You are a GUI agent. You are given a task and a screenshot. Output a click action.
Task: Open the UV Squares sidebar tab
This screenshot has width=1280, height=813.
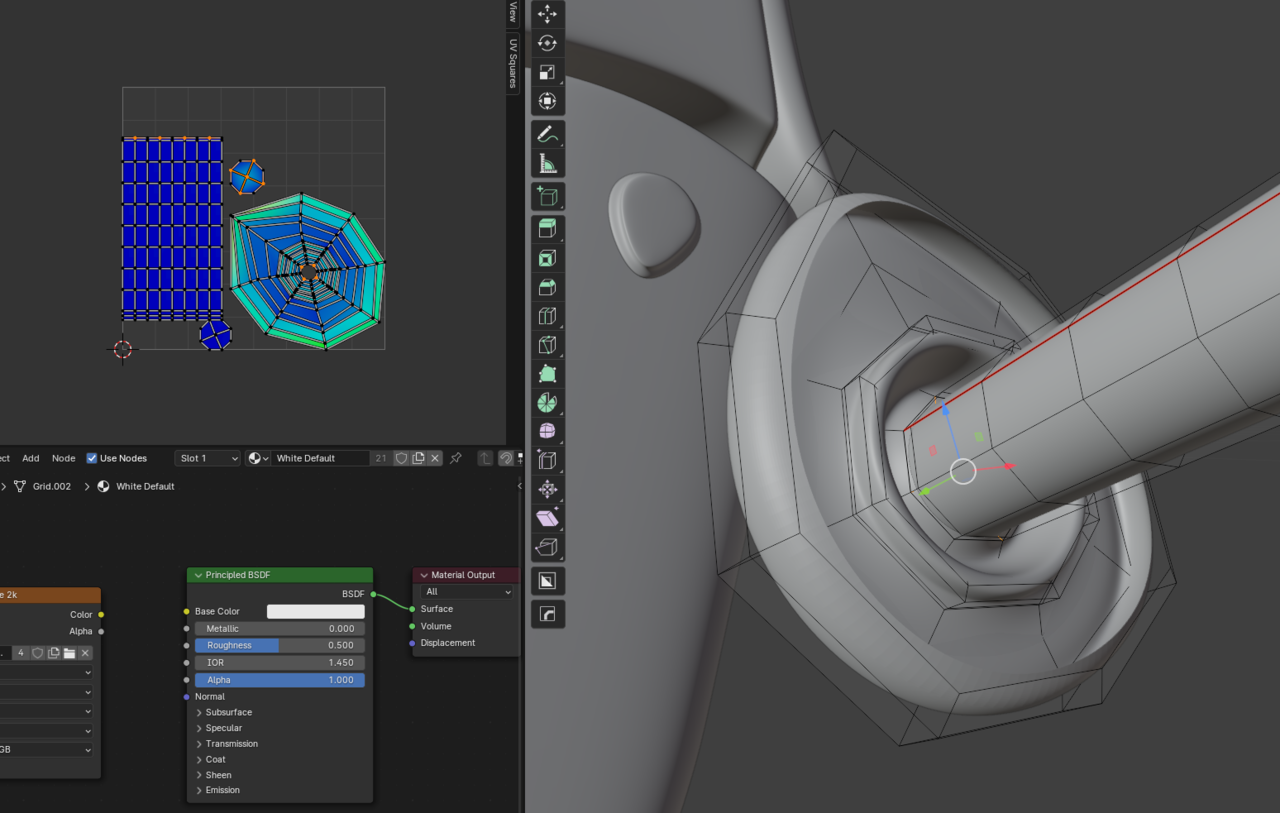(x=513, y=65)
